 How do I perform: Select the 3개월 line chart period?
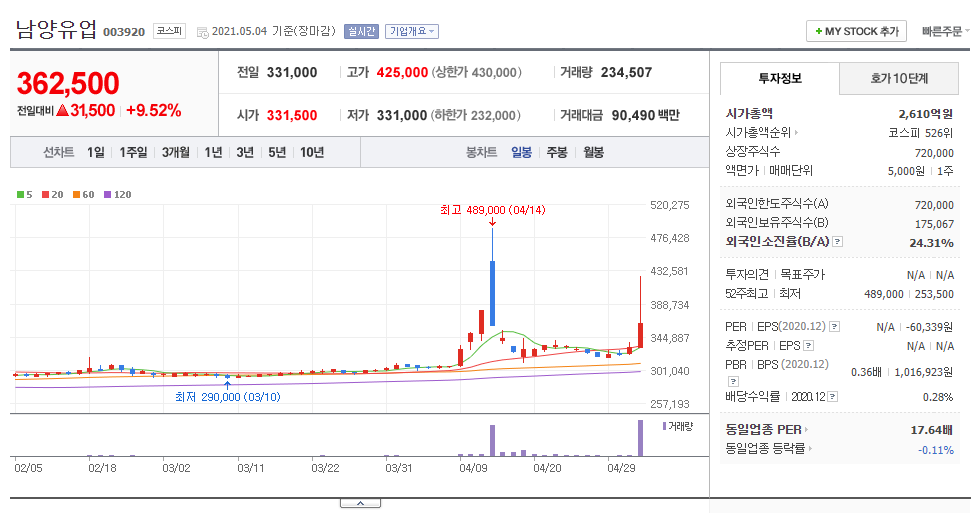click(175, 152)
